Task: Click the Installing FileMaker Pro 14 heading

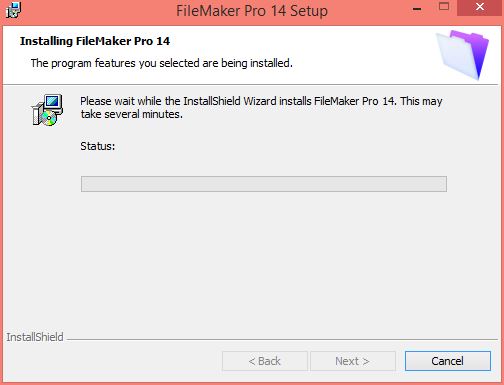Action: (95, 41)
